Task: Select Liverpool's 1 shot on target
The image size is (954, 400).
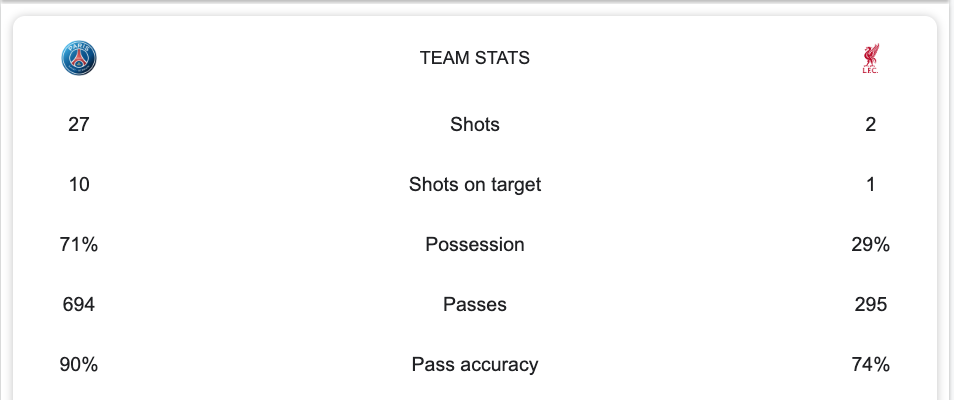Action: coord(870,184)
